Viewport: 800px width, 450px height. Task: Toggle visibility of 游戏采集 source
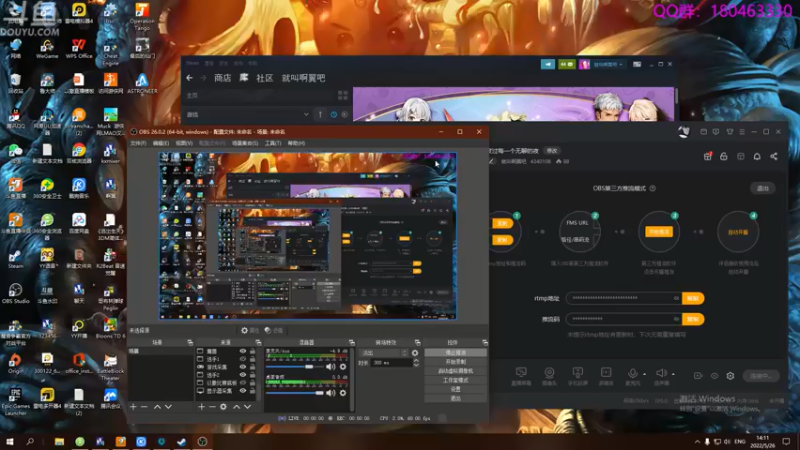(243, 367)
